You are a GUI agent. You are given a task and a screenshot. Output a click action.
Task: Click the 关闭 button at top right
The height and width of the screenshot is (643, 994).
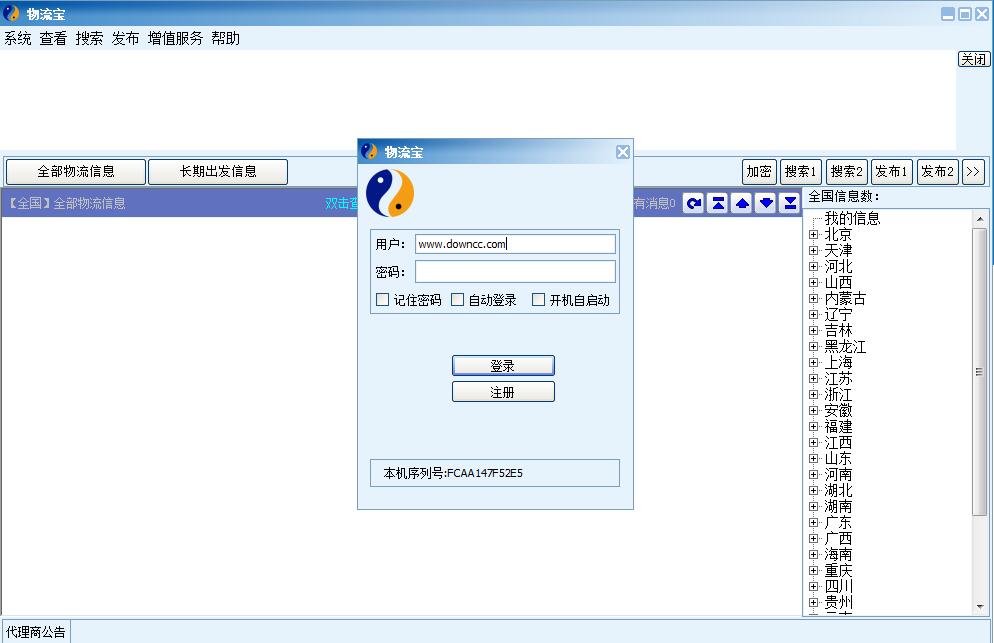tap(974, 59)
